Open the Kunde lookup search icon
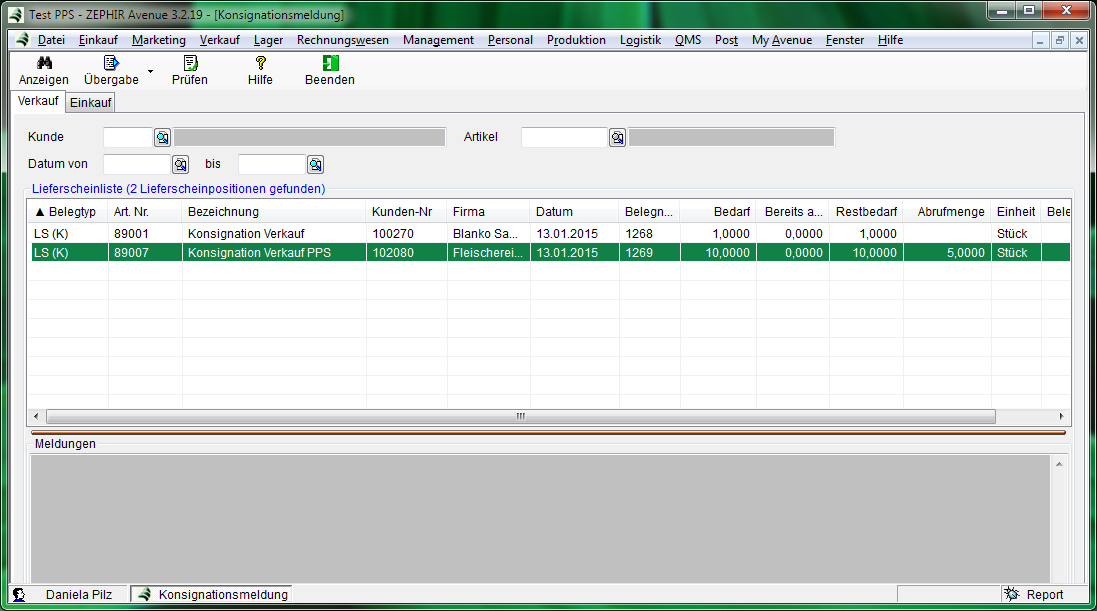 point(162,138)
